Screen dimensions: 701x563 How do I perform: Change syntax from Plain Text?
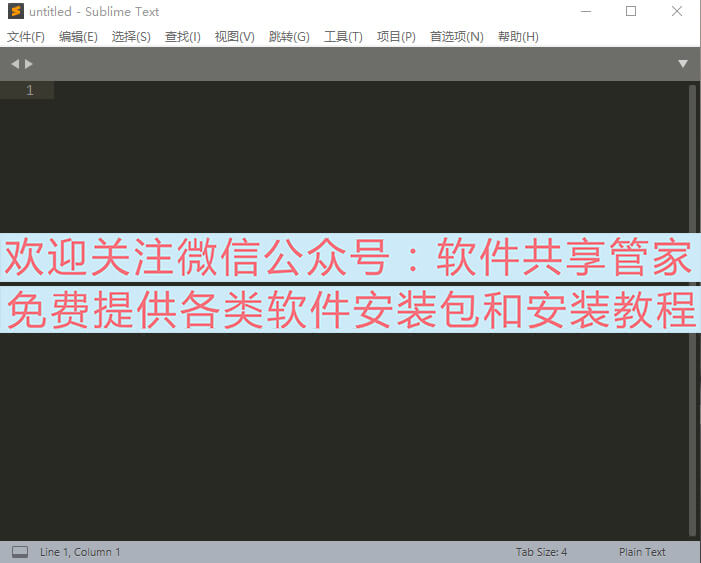click(642, 552)
